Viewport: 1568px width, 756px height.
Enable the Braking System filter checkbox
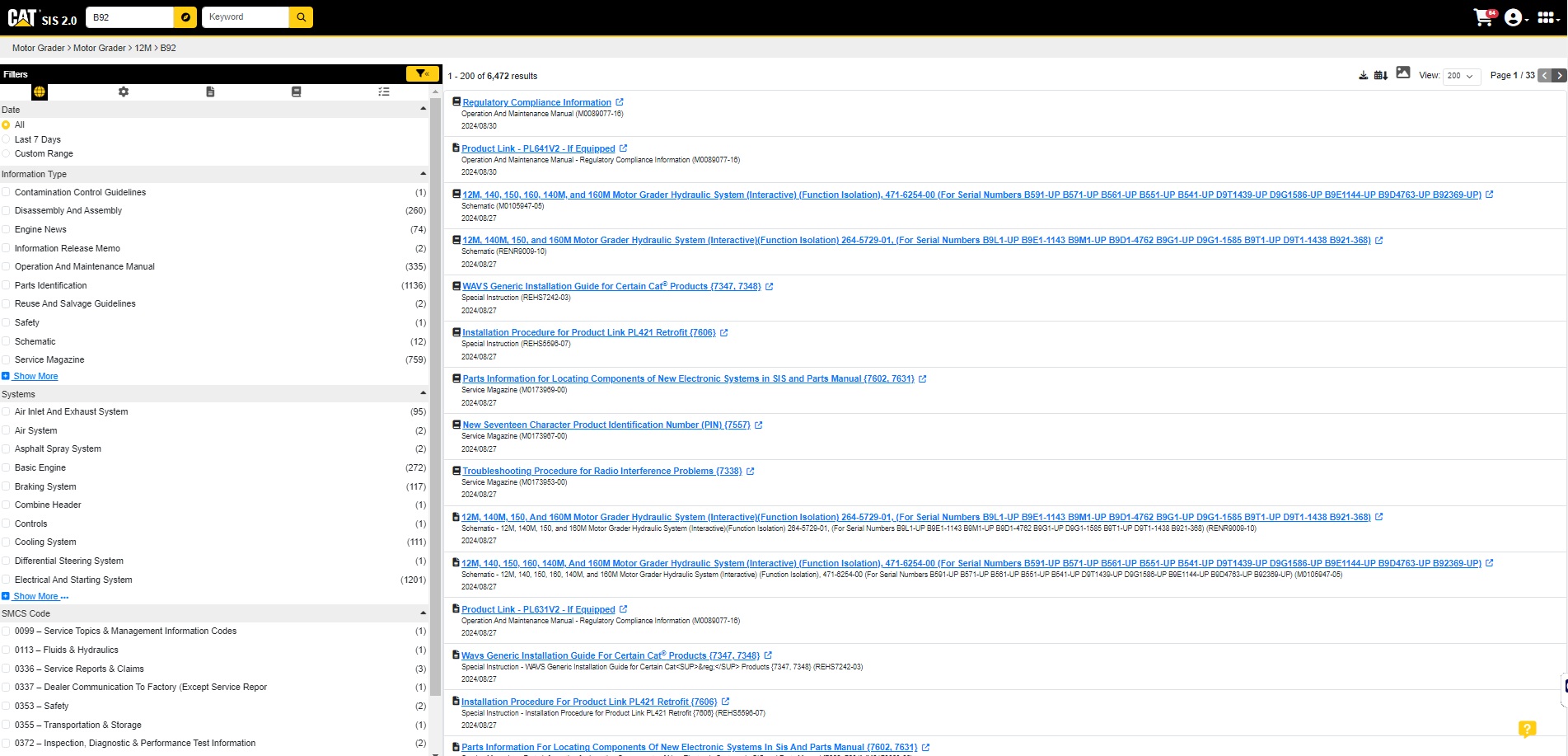(7, 486)
